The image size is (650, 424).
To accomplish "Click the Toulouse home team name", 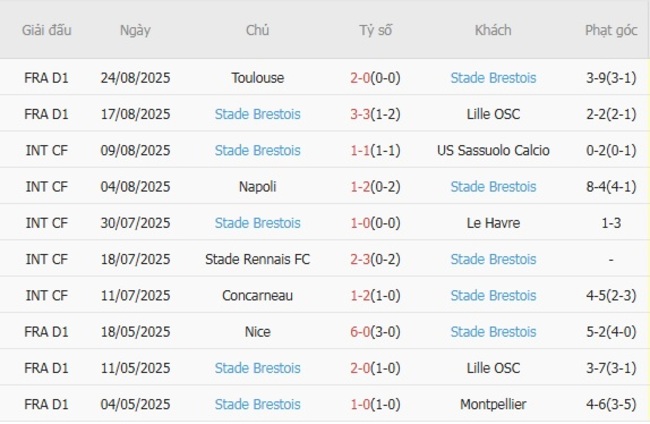I will coord(257,78).
